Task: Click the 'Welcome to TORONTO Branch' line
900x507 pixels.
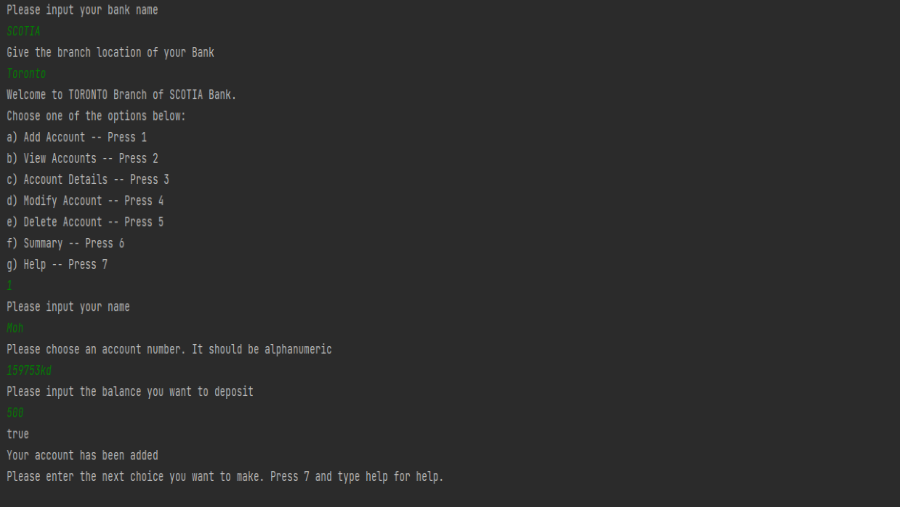Action: 121,95
